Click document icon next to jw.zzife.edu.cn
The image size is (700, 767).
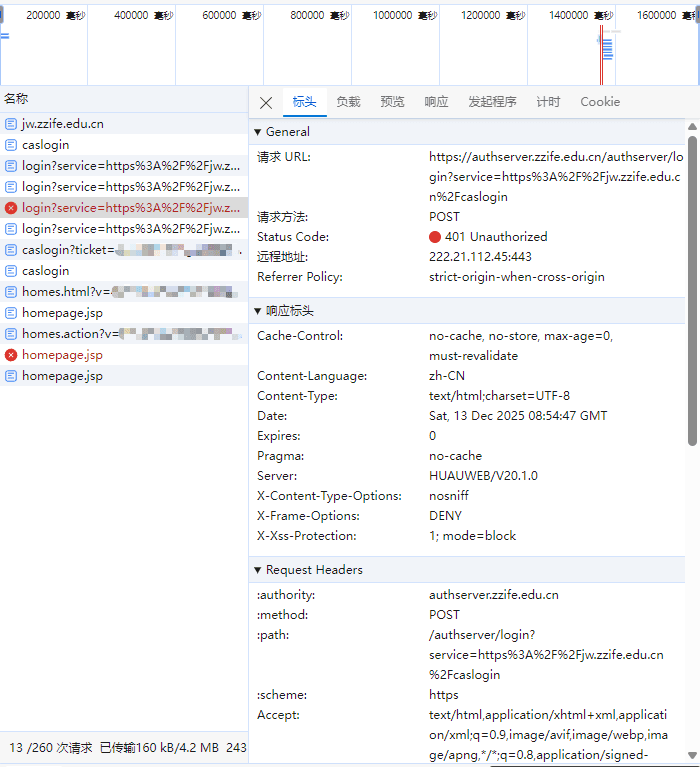pyautogui.click(x=11, y=124)
